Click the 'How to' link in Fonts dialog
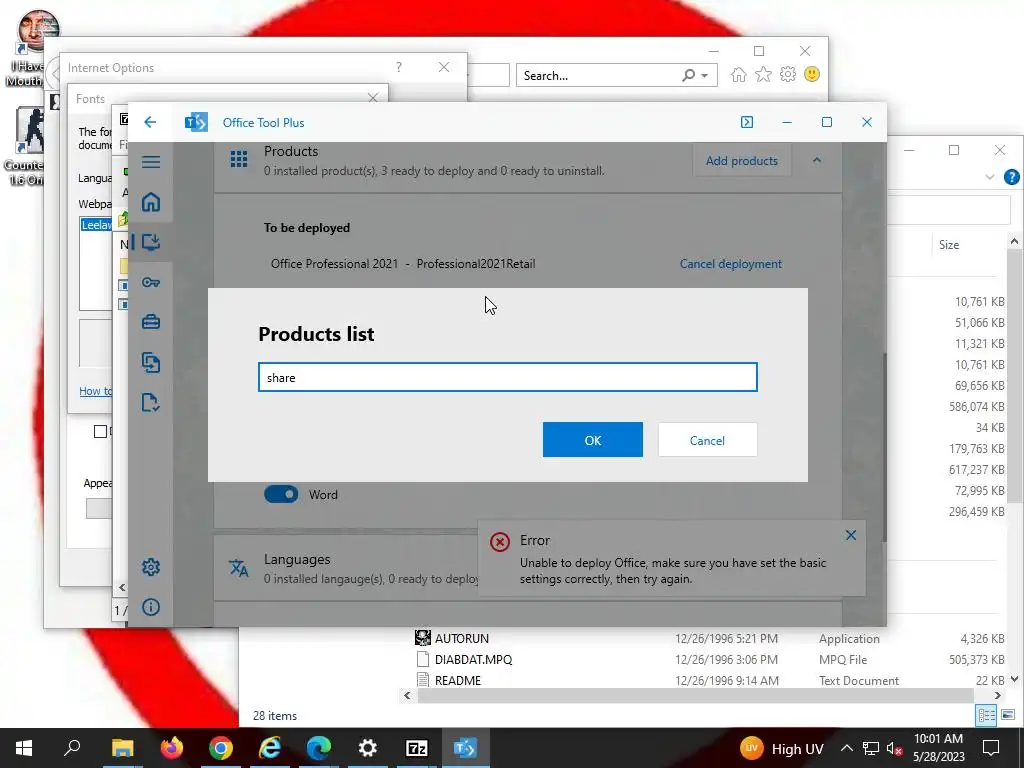Viewport: 1024px width, 768px height. pos(95,391)
